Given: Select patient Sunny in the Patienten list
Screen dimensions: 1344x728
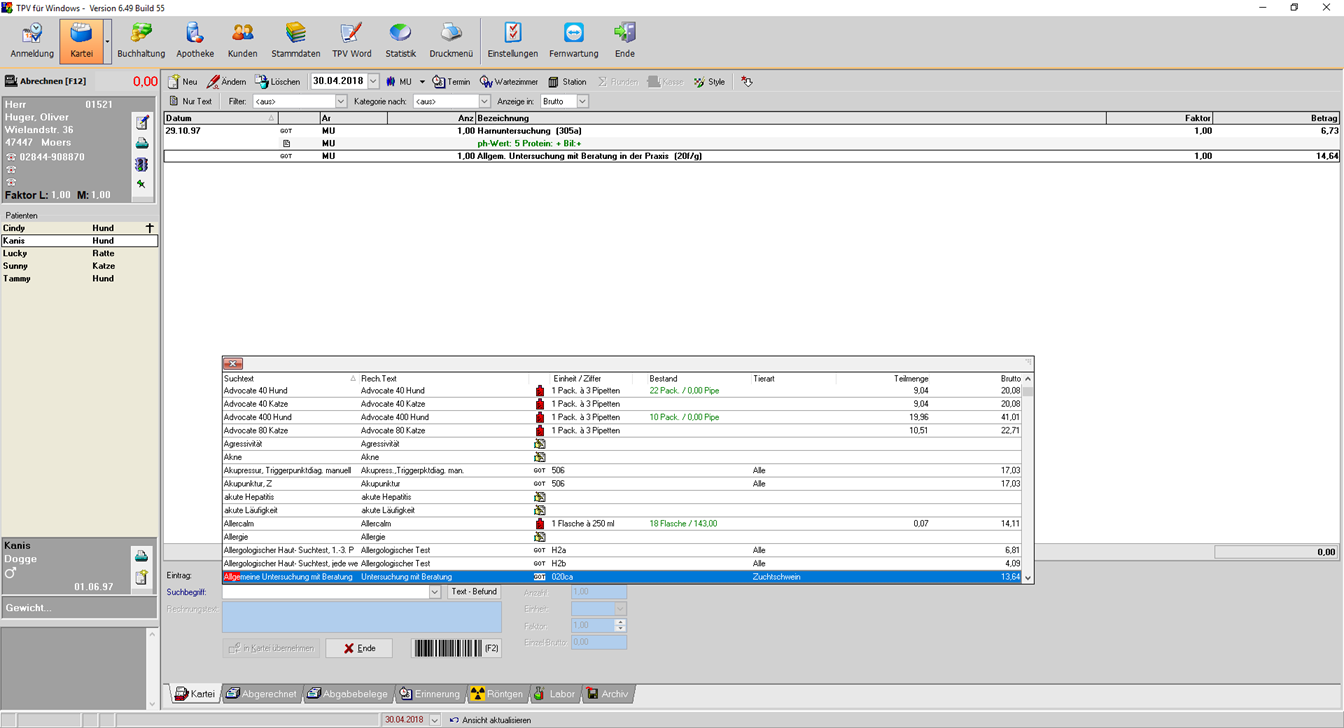Looking at the screenshot, I should point(16,266).
